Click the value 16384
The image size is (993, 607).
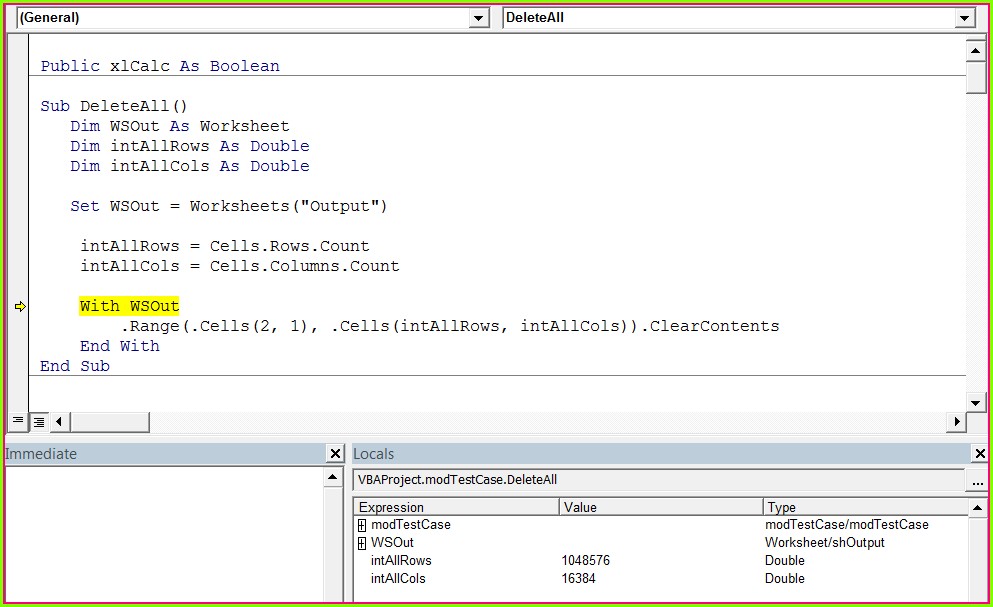[578, 578]
